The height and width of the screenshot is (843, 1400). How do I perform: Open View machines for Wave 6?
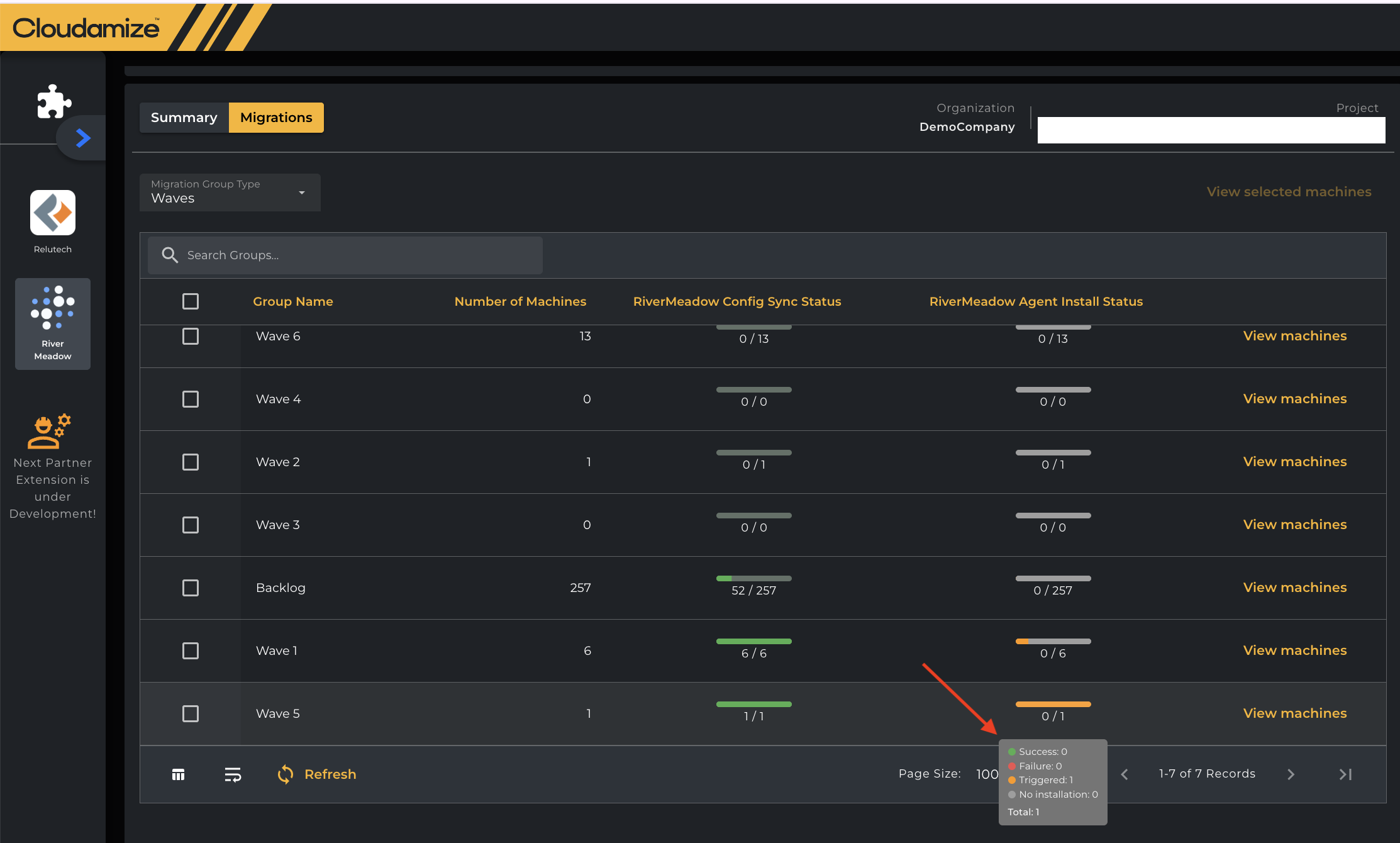tap(1295, 336)
